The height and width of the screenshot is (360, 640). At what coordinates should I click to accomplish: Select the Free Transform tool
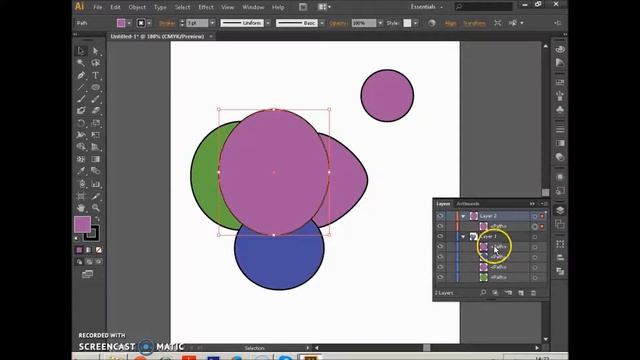click(x=96, y=135)
